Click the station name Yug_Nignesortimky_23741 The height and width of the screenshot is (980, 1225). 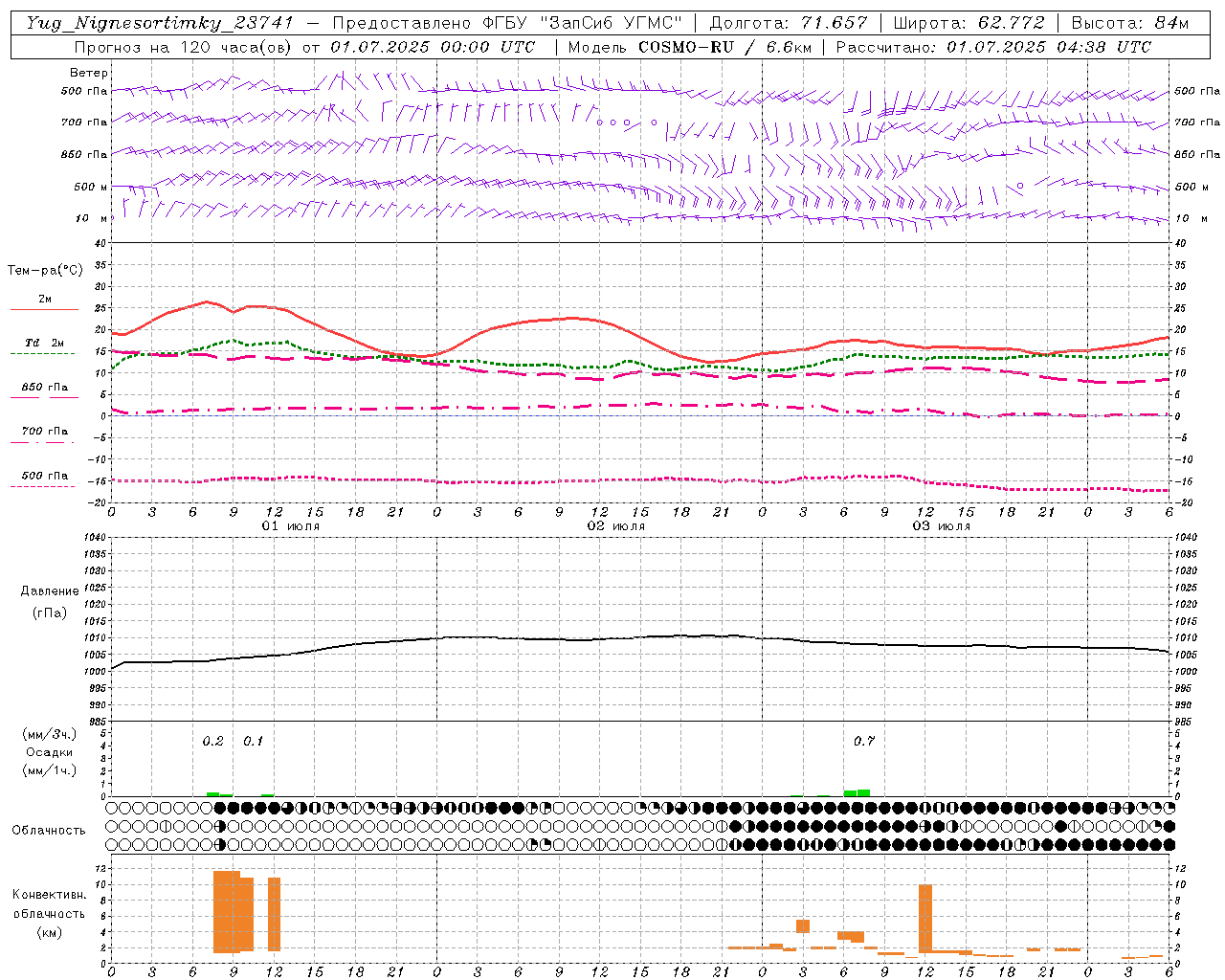point(159,23)
